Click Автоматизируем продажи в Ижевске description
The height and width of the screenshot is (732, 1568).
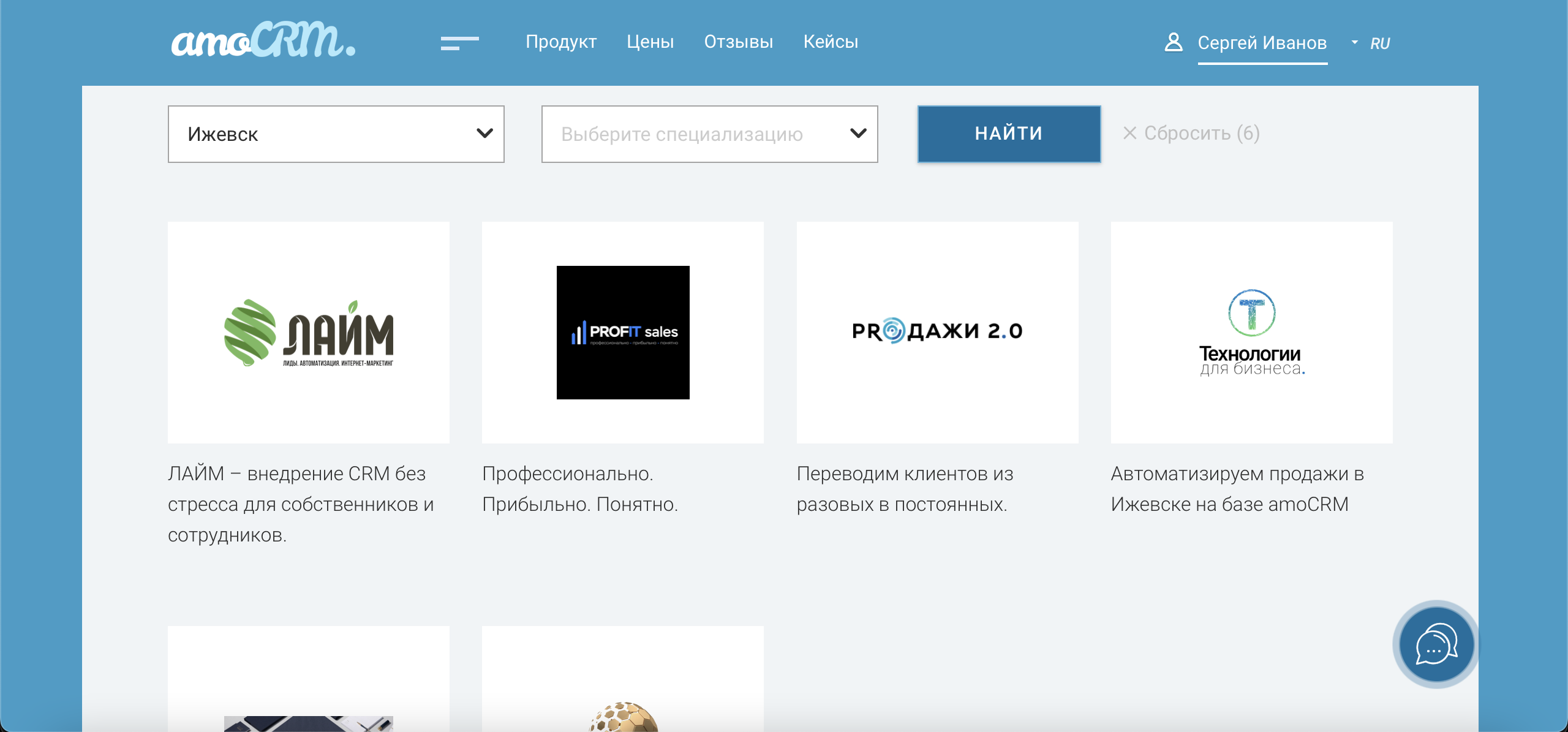1237,489
